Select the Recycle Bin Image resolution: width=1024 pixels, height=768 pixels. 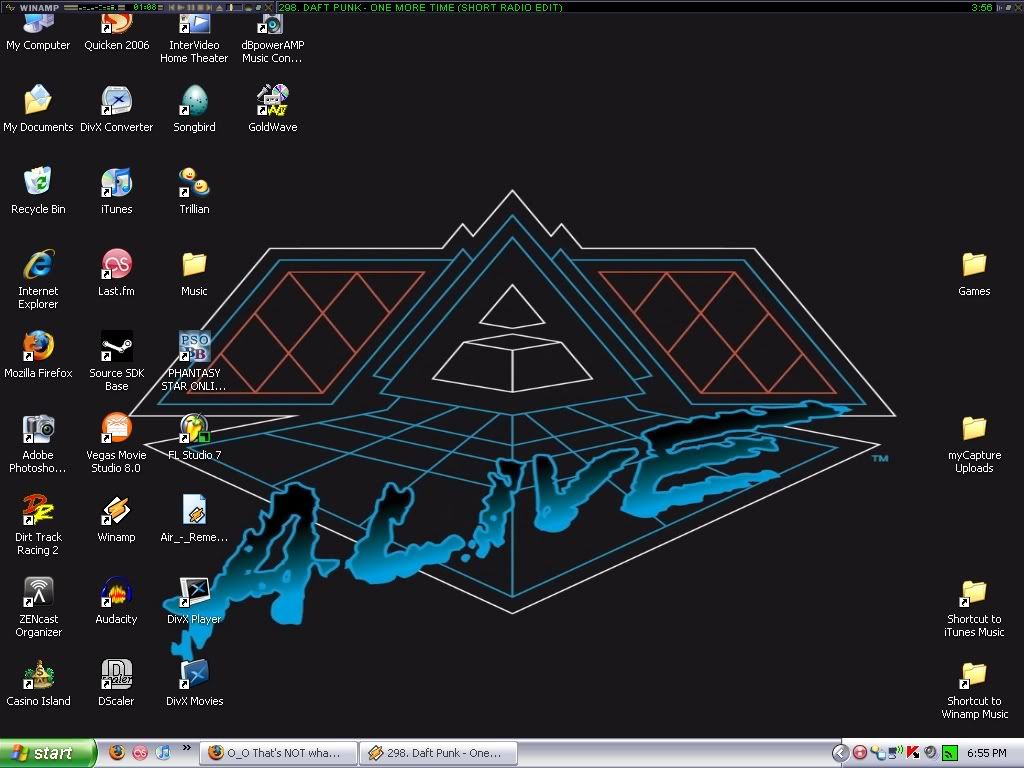coord(38,191)
